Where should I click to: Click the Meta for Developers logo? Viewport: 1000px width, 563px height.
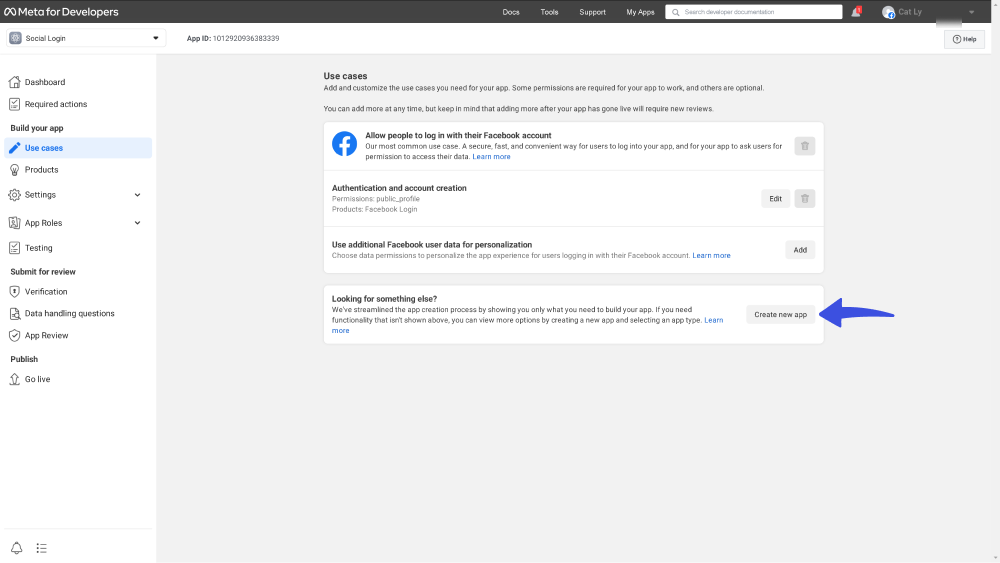(x=61, y=11)
